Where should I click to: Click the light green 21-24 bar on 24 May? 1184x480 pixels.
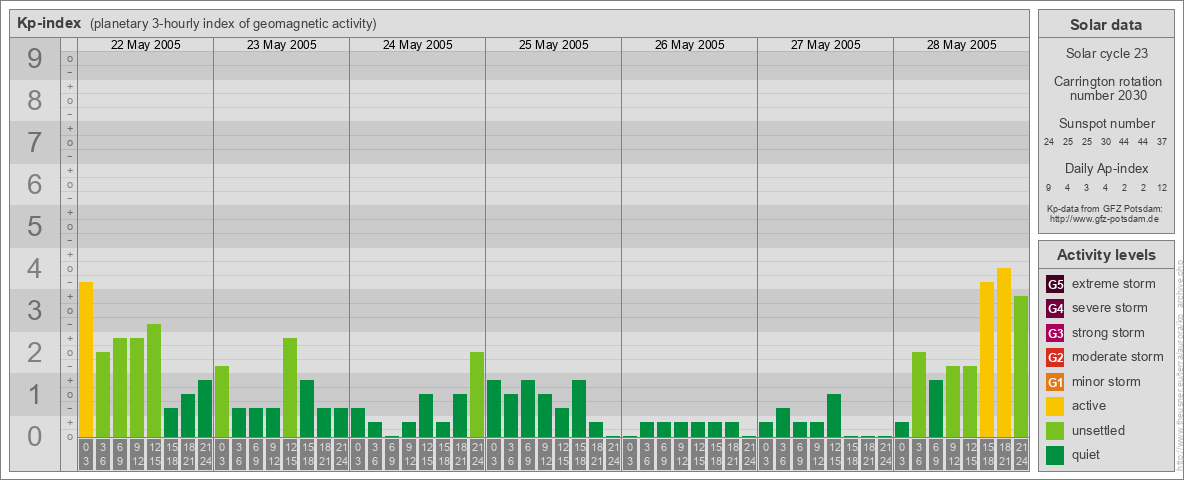(476, 395)
